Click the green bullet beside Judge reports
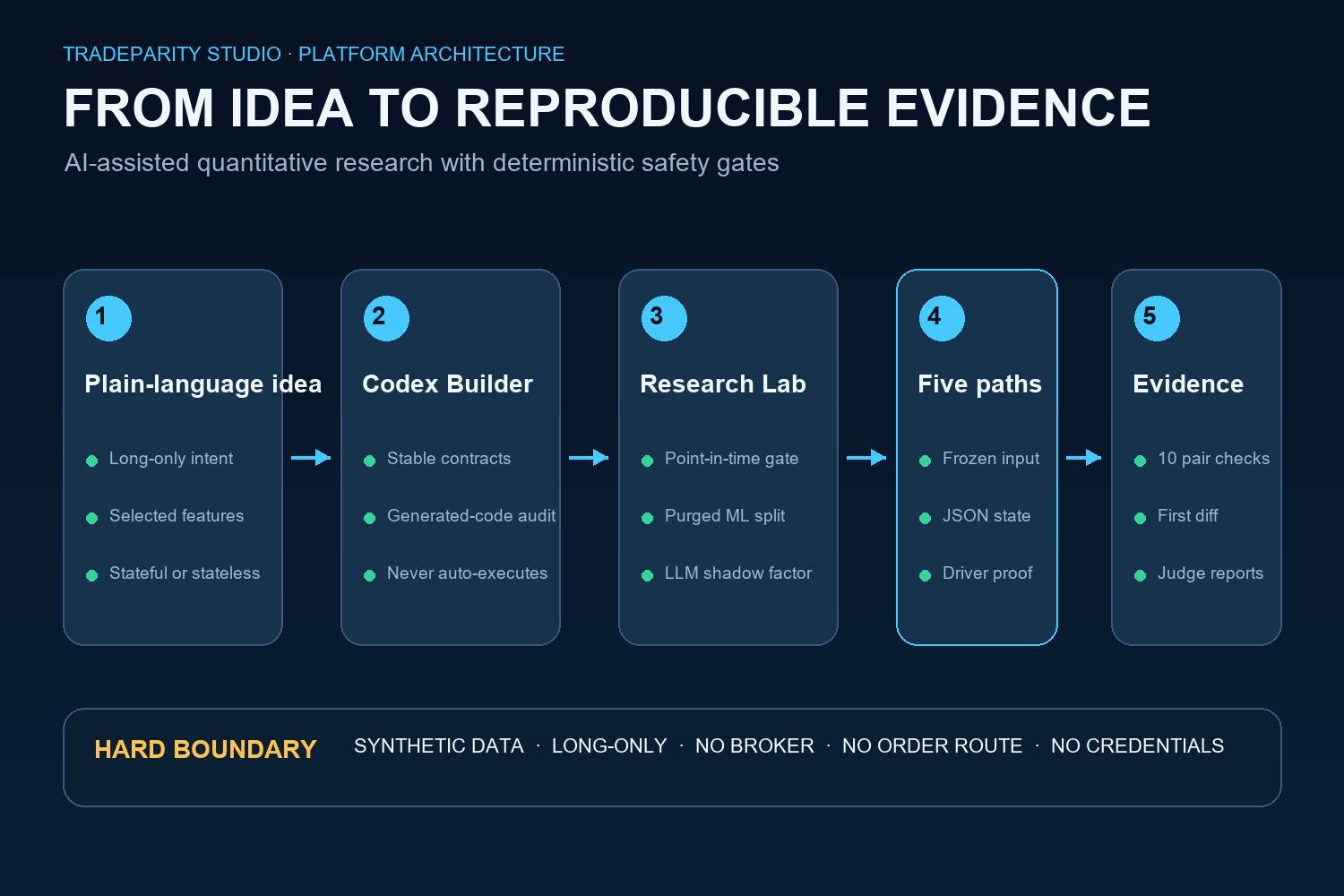The image size is (1344, 896). [x=1140, y=575]
